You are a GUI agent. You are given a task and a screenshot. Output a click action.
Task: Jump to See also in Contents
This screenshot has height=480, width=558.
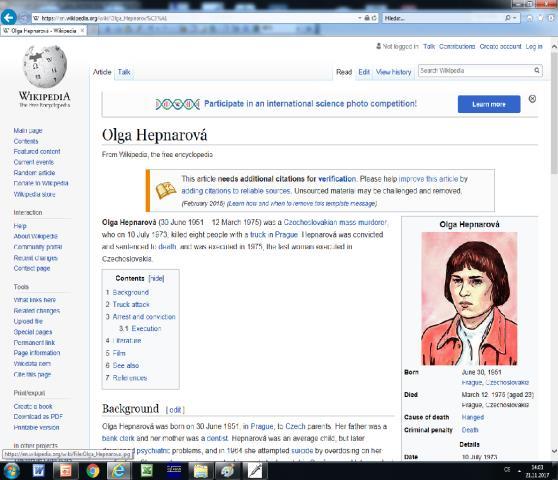(x=126, y=365)
